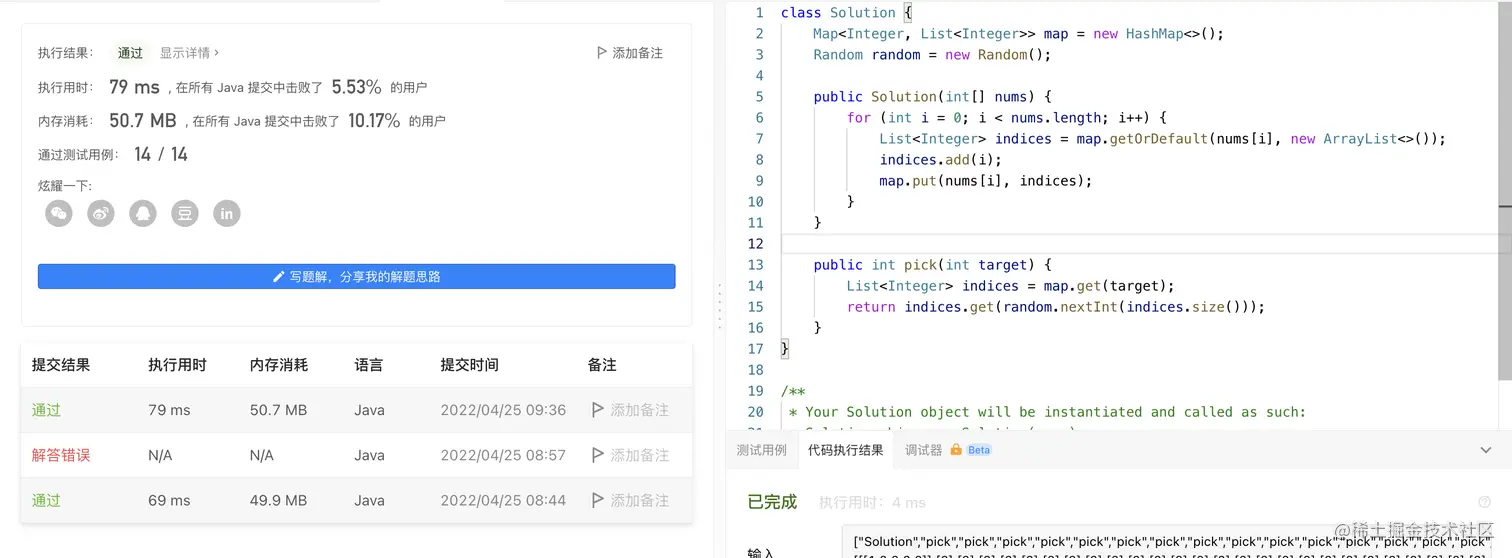
Task: Place cursor on empty line 12
Action: click(1140, 244)
